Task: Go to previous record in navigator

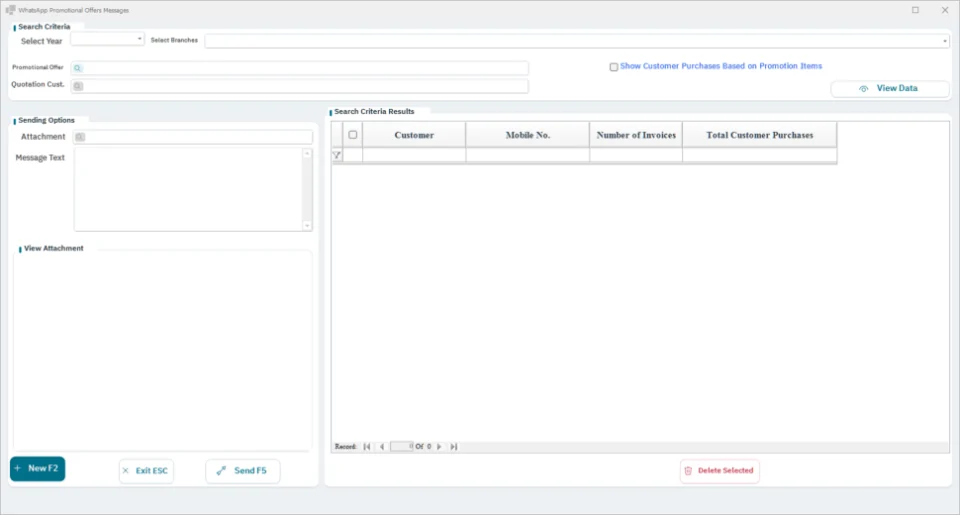Action: (382, 447)
